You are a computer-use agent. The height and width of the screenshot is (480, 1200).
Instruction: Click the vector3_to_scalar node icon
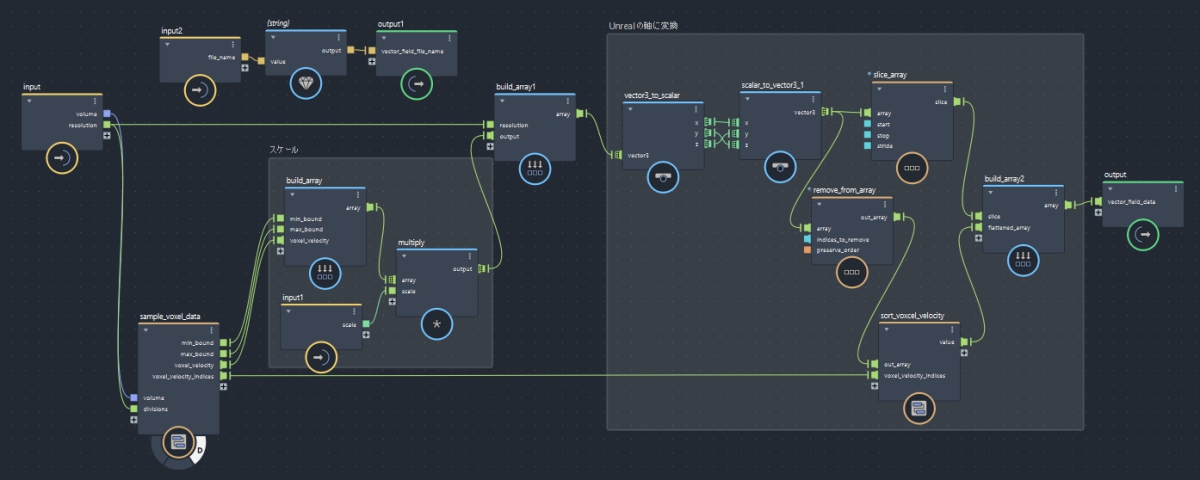[661, 176]
